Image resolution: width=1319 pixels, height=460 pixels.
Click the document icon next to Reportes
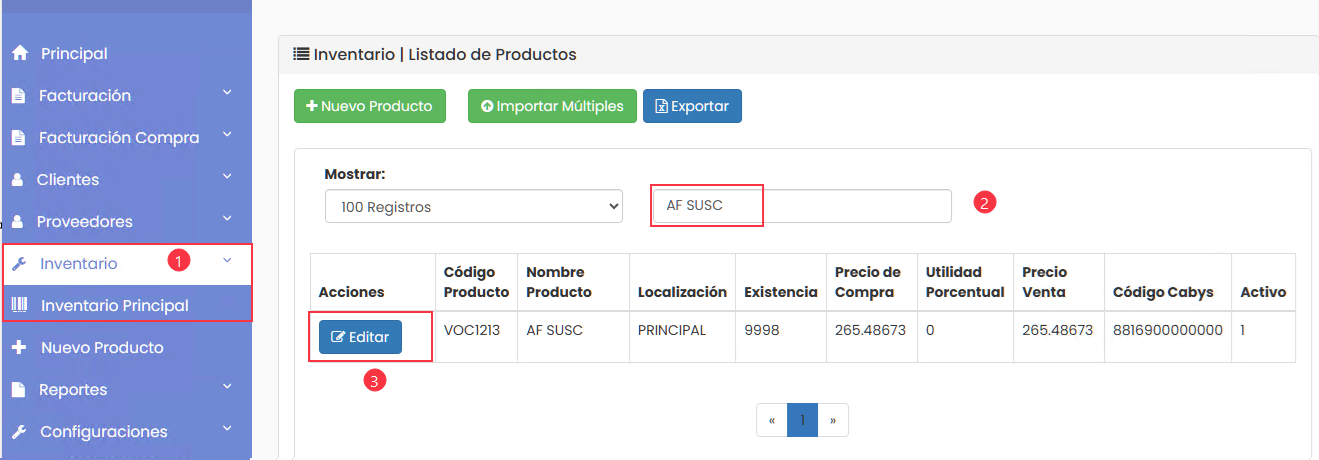(18, 390)
